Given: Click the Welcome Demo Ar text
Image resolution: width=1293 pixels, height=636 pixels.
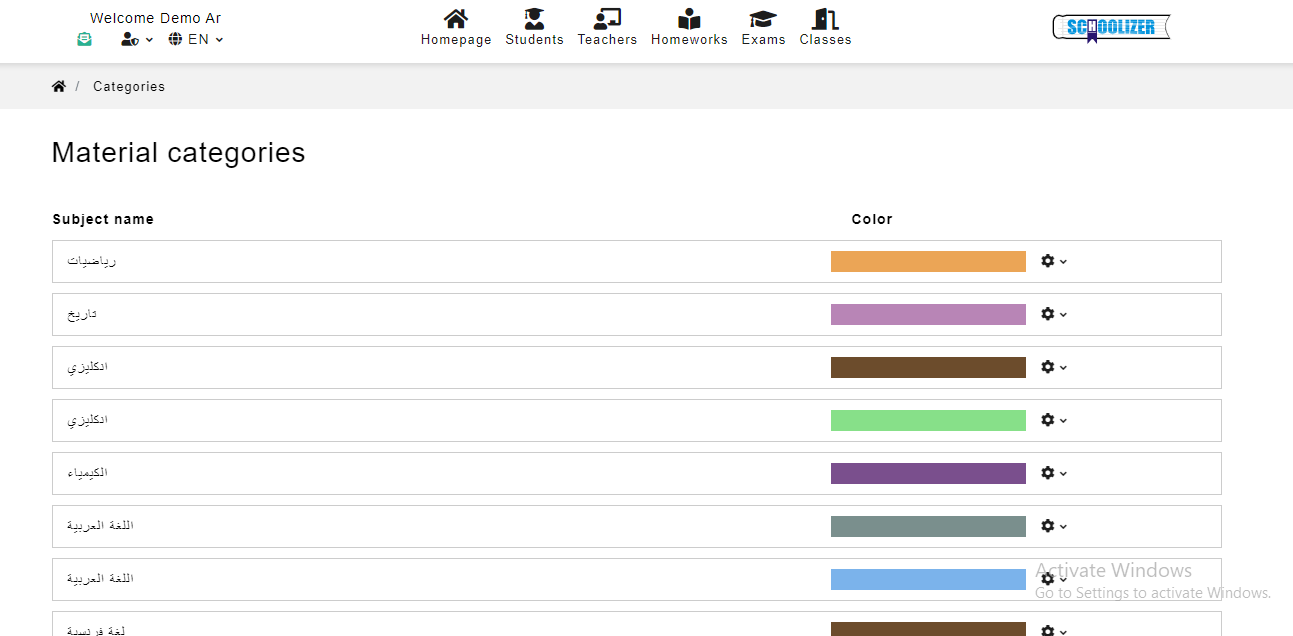Looking at the screenshot, I should pos(155,18).
